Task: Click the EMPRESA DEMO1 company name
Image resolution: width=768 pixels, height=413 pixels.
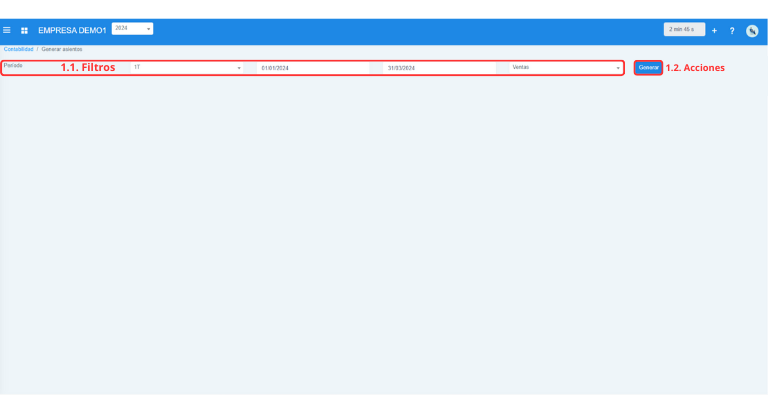Action: coord(72,30)
